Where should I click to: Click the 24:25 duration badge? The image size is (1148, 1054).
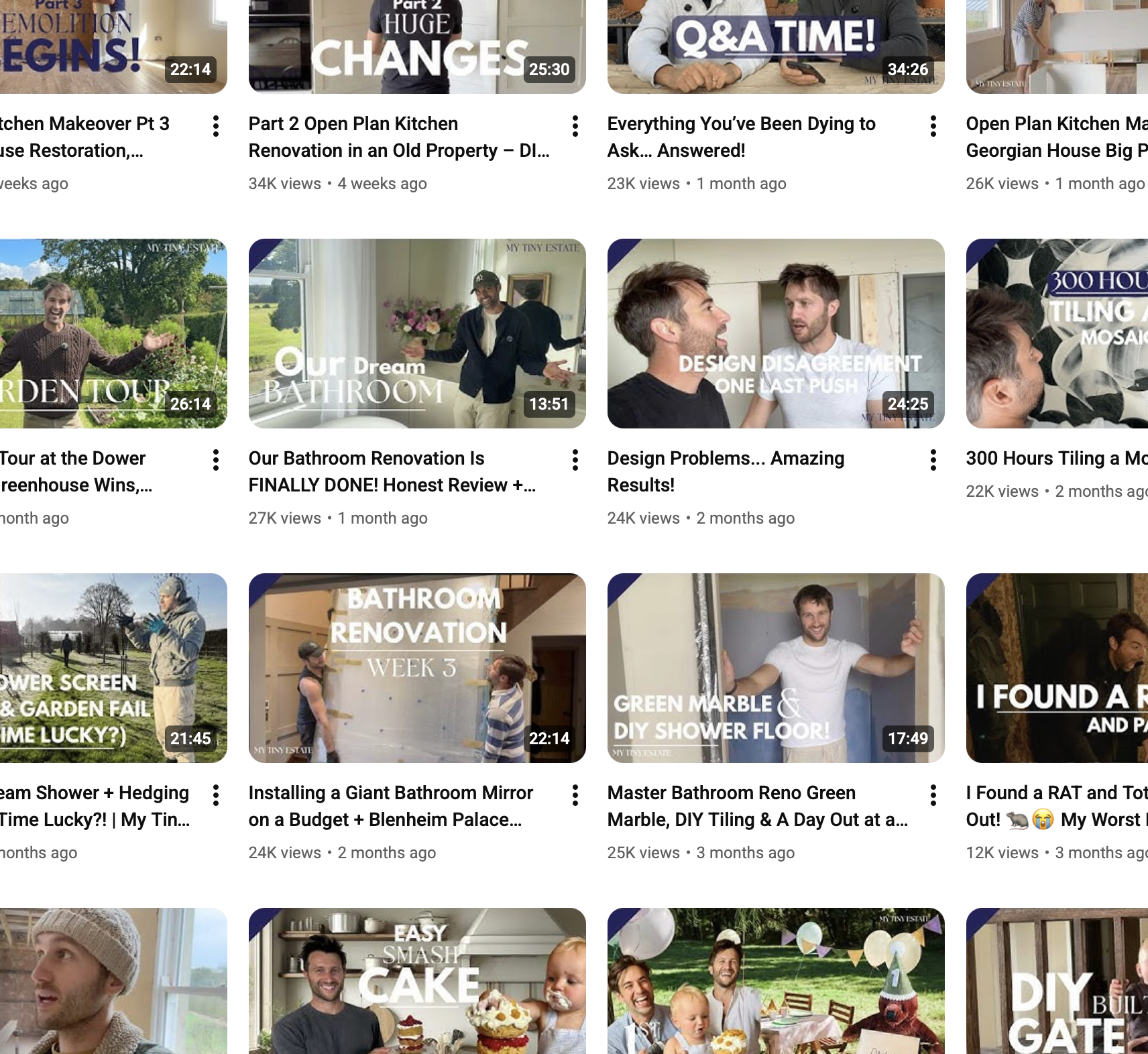908,404
